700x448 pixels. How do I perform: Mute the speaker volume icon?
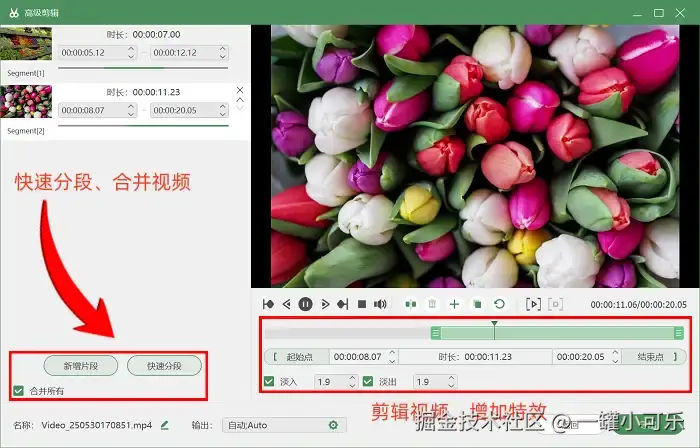(380, 304)
